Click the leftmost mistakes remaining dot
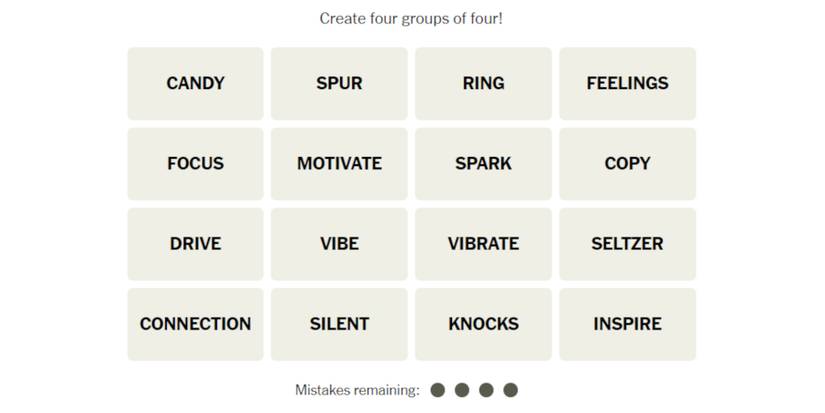Screen dimensions: 825x413 tap(437, 390)
